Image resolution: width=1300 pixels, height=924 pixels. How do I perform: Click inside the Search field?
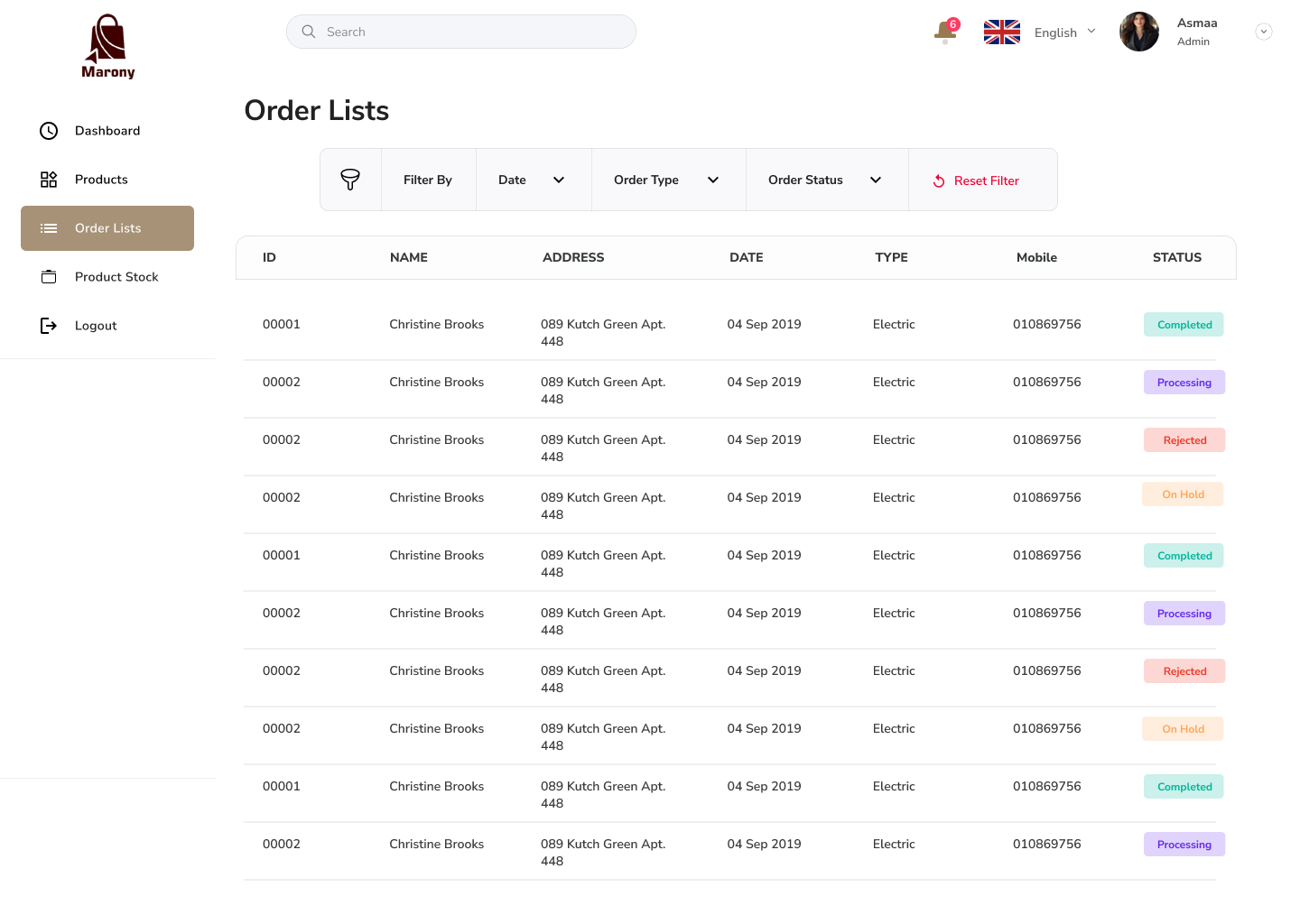(x=469, y=32)
